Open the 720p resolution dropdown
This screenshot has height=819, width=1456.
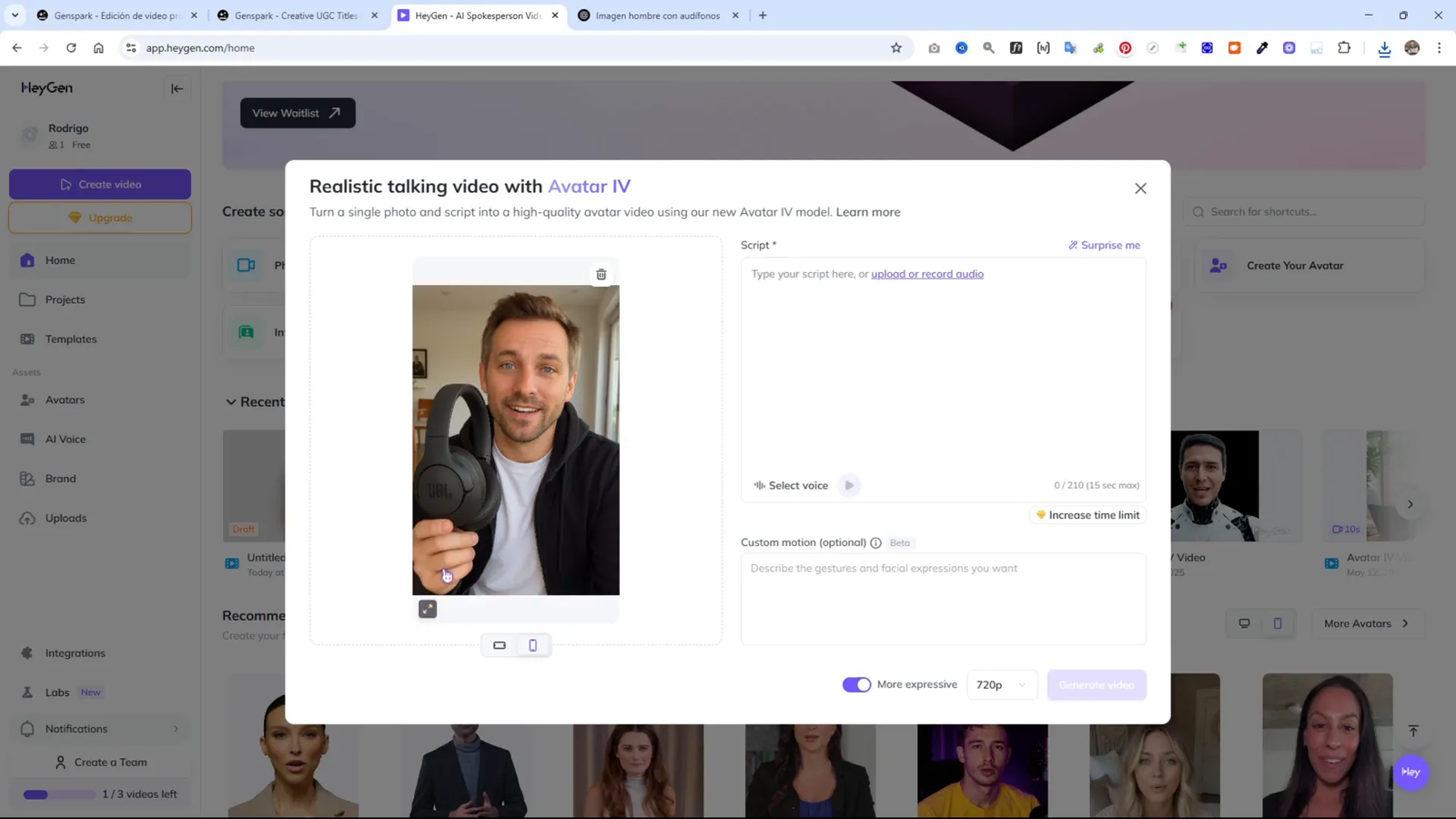pos(1001,684)
